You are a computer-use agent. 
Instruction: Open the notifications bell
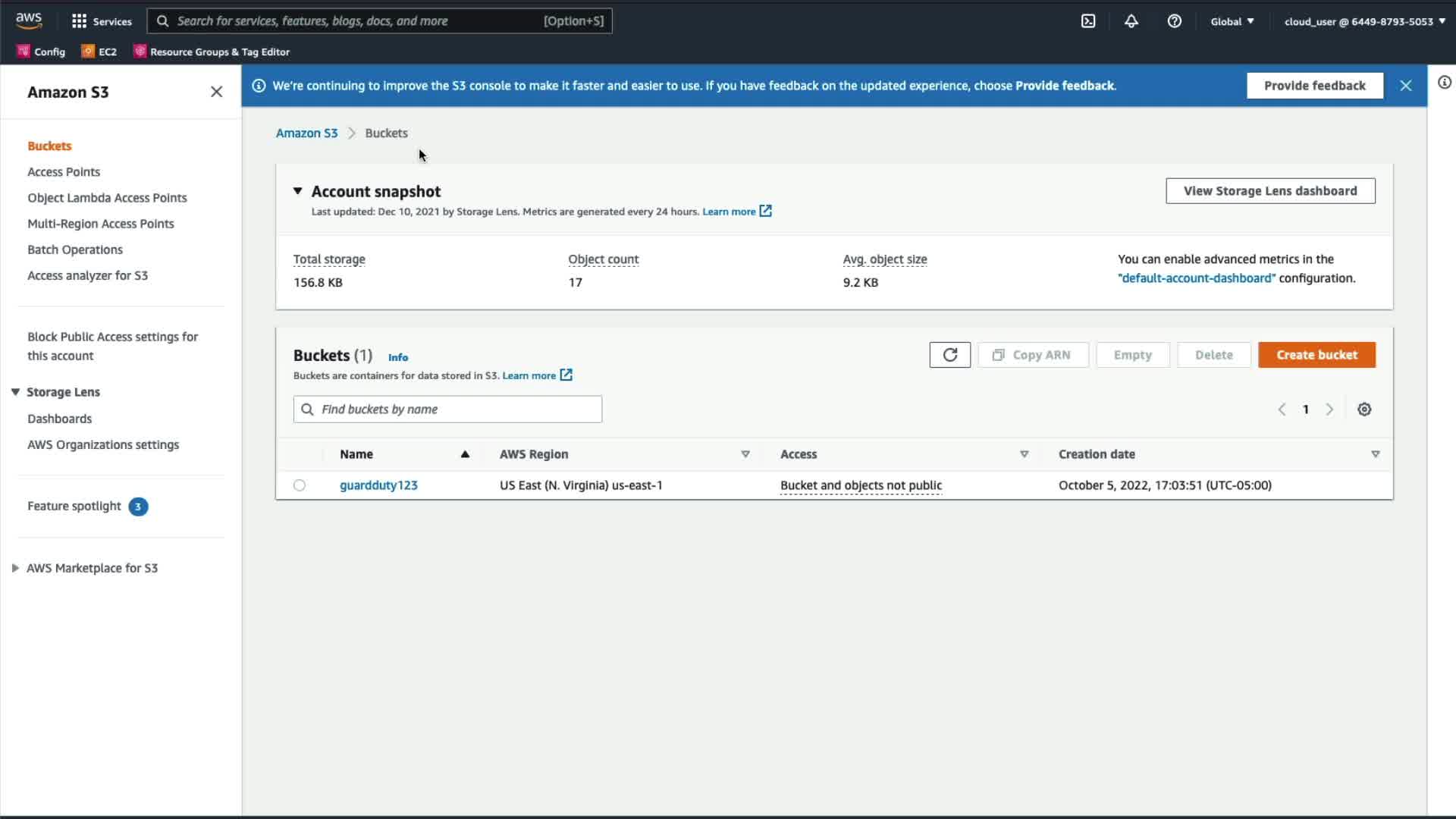click(x=1131, y=21)
